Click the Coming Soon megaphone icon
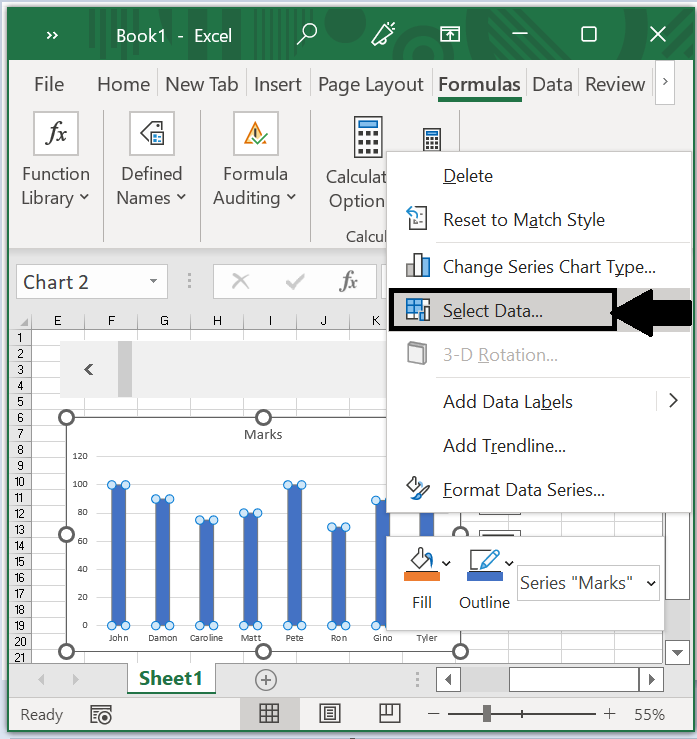 pyautogui.click(x=383, y=34)
